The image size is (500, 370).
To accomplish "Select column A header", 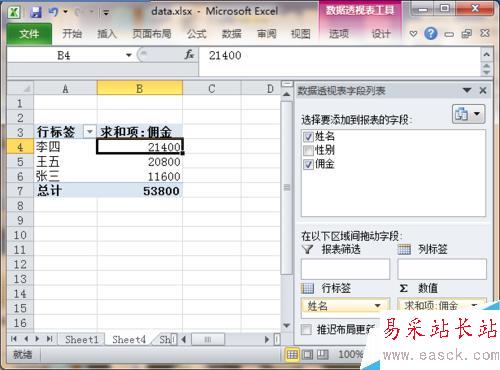I will click(x=65, y=89).
